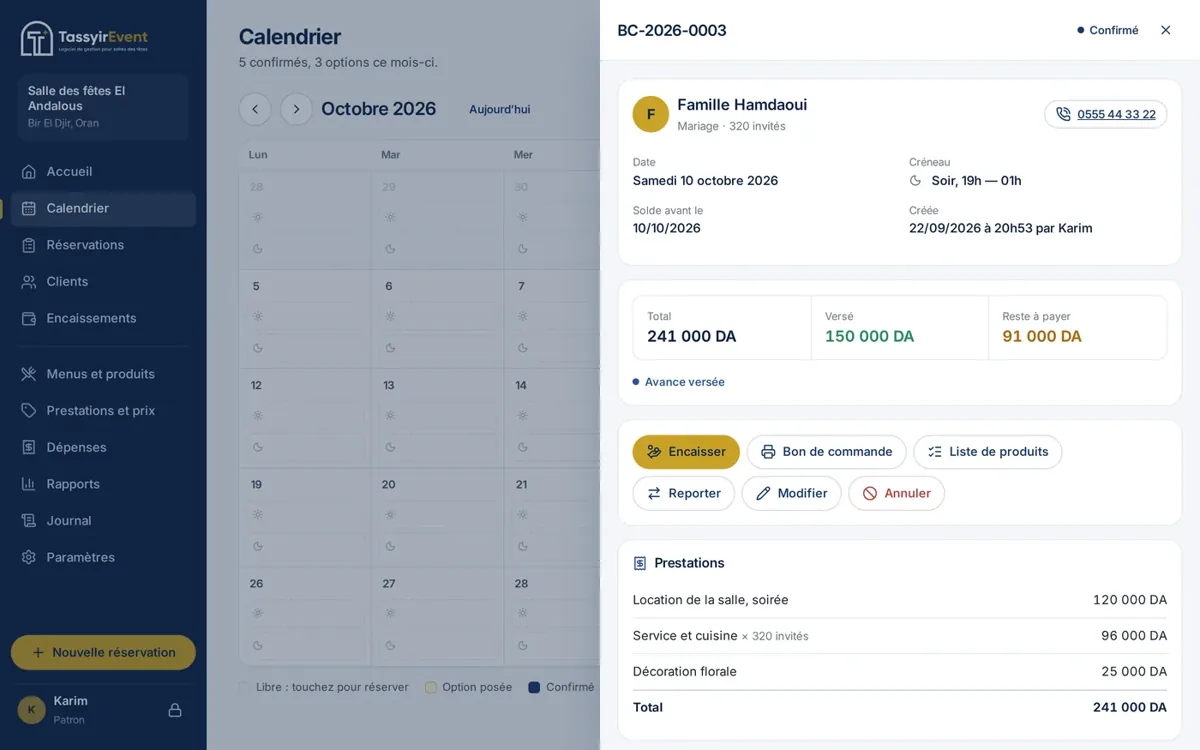Close the BC-2026-0003 detail panel
The image size is (1200, 750).
click(1165, 30)
